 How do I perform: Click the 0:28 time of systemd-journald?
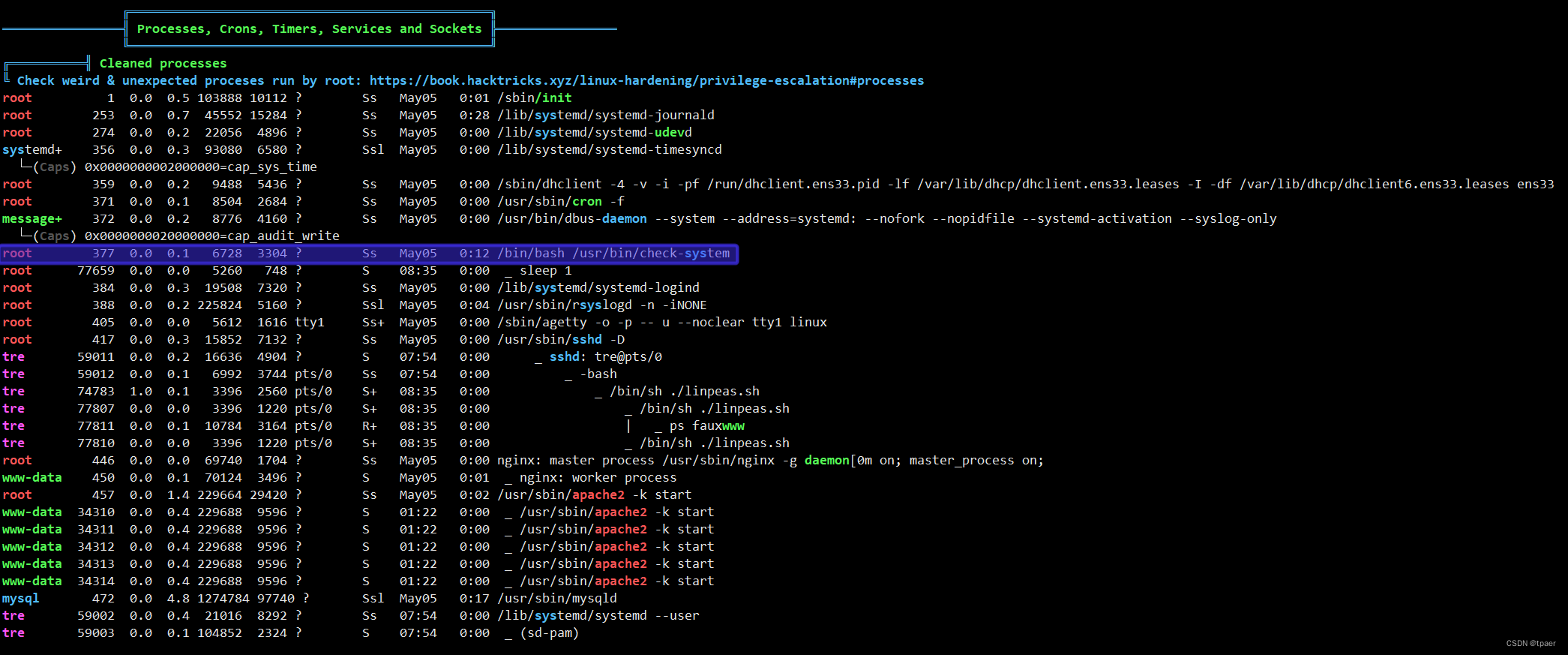point(474,115)
